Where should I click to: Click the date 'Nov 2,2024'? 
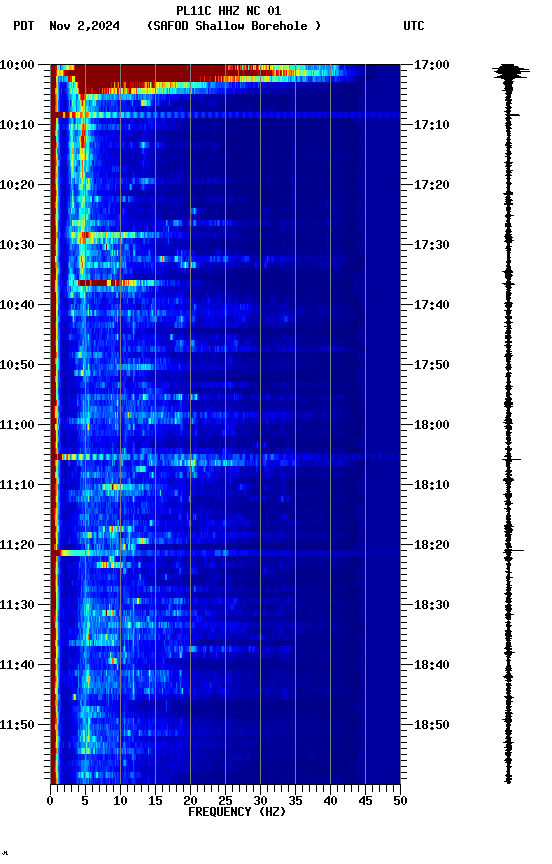click(84, 26)
